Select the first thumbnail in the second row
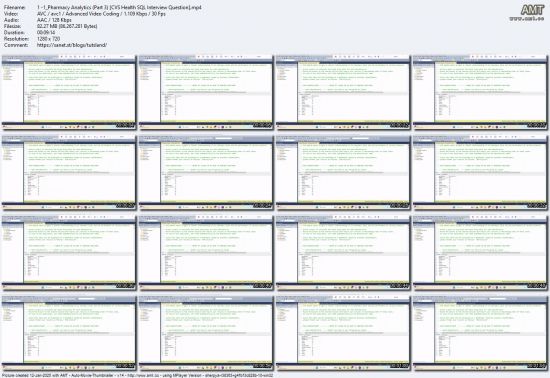 [69, 172]
